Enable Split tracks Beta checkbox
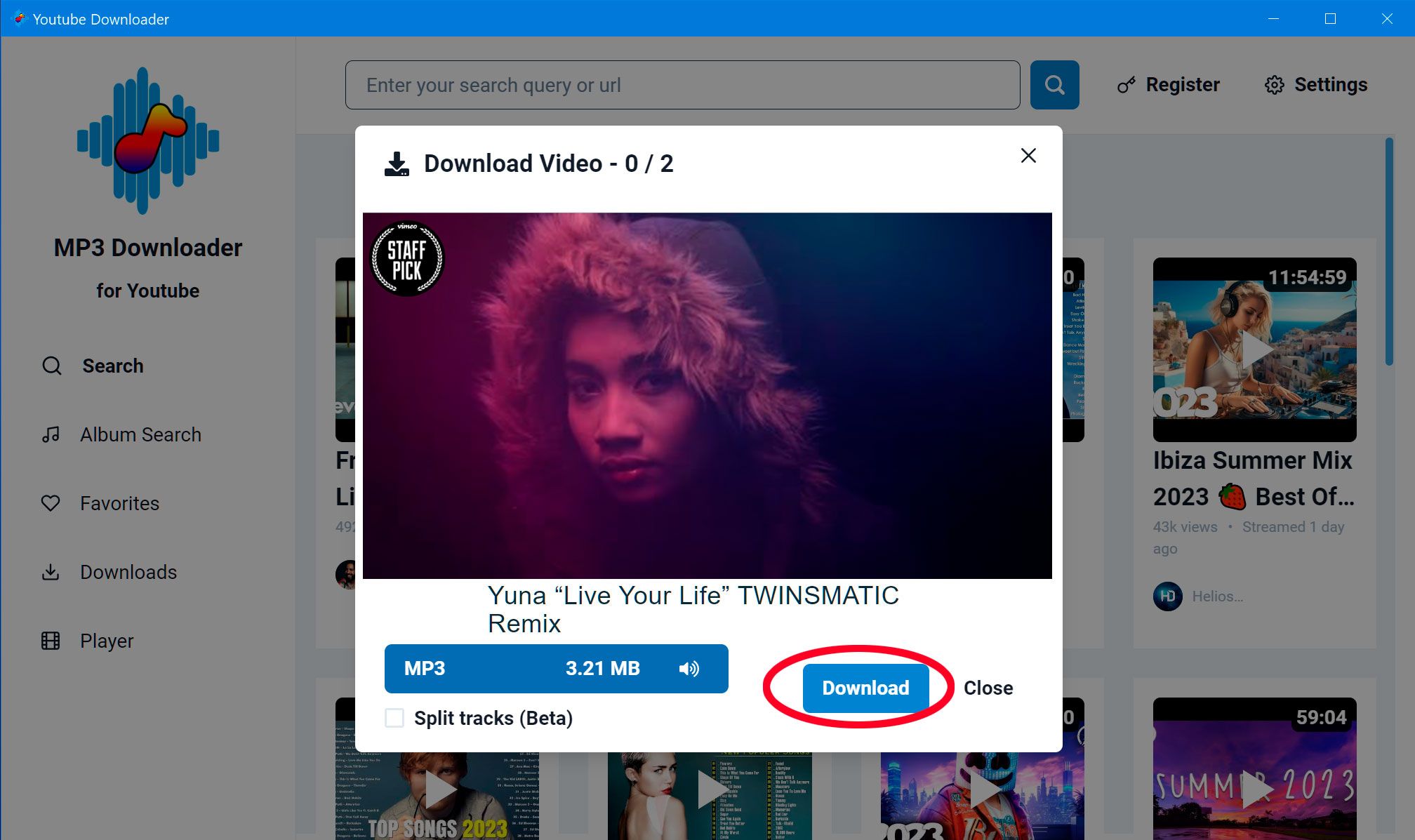The height and width of the screenshot is (840, 1415). pyautogui.click(x=396, y=718)
